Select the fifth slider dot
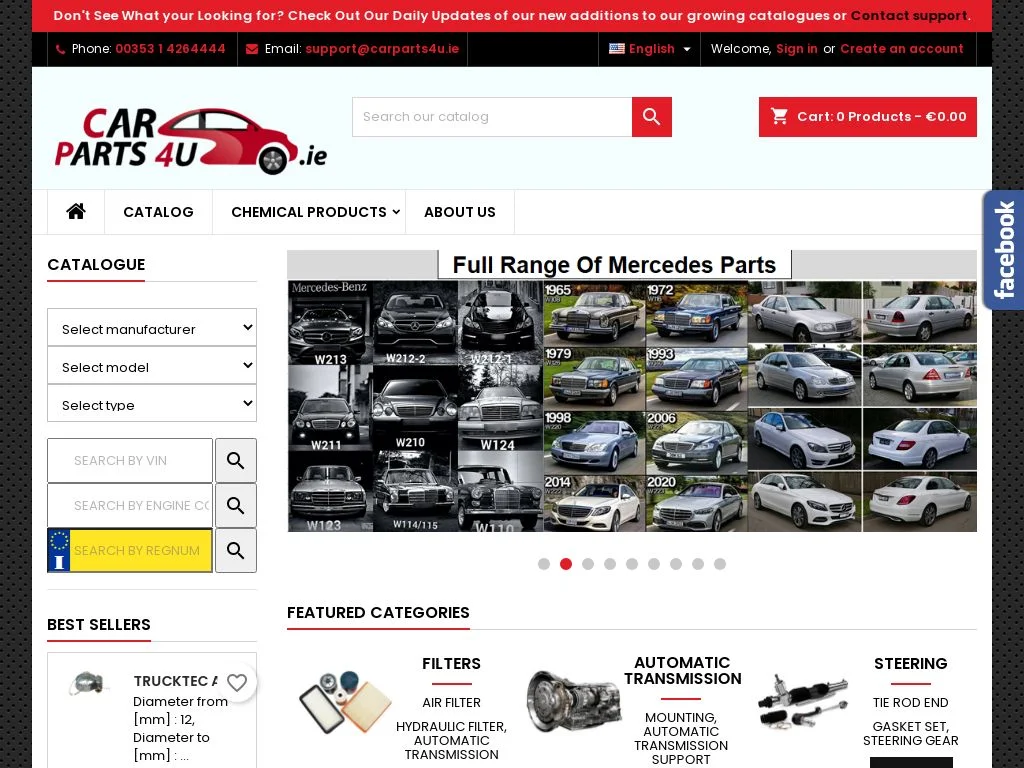Image resolution: width=1024 pixels, height=768 pixels. pos(632,564)
